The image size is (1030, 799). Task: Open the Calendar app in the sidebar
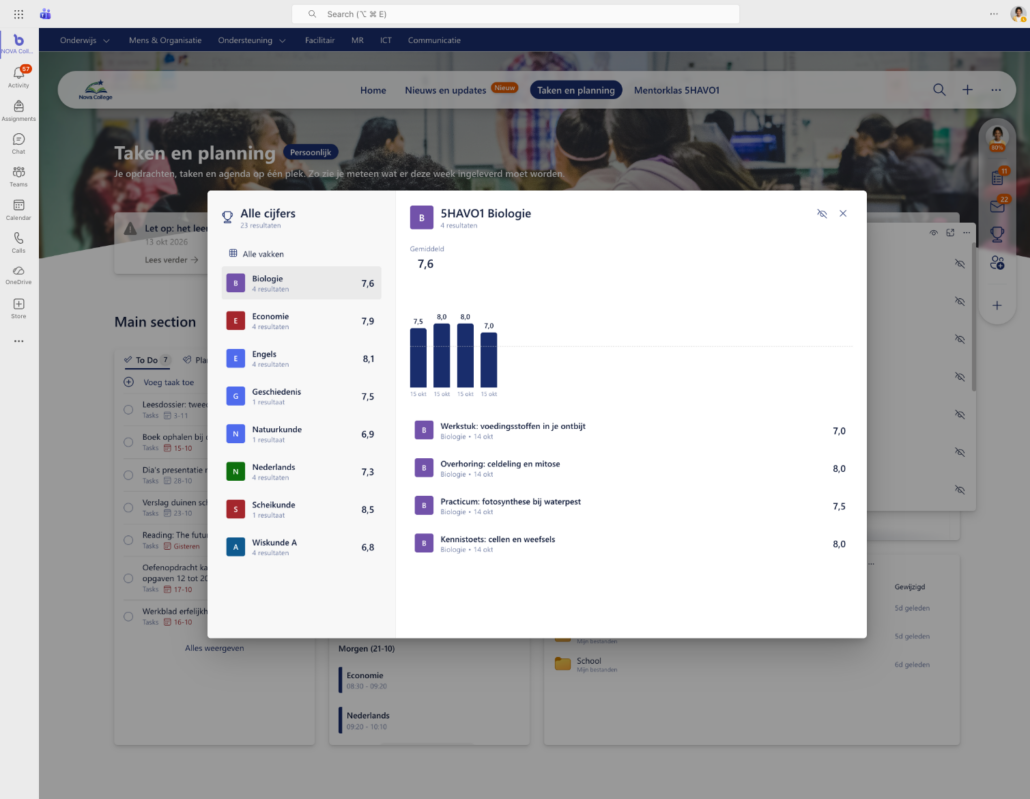[x=18, y=209]
